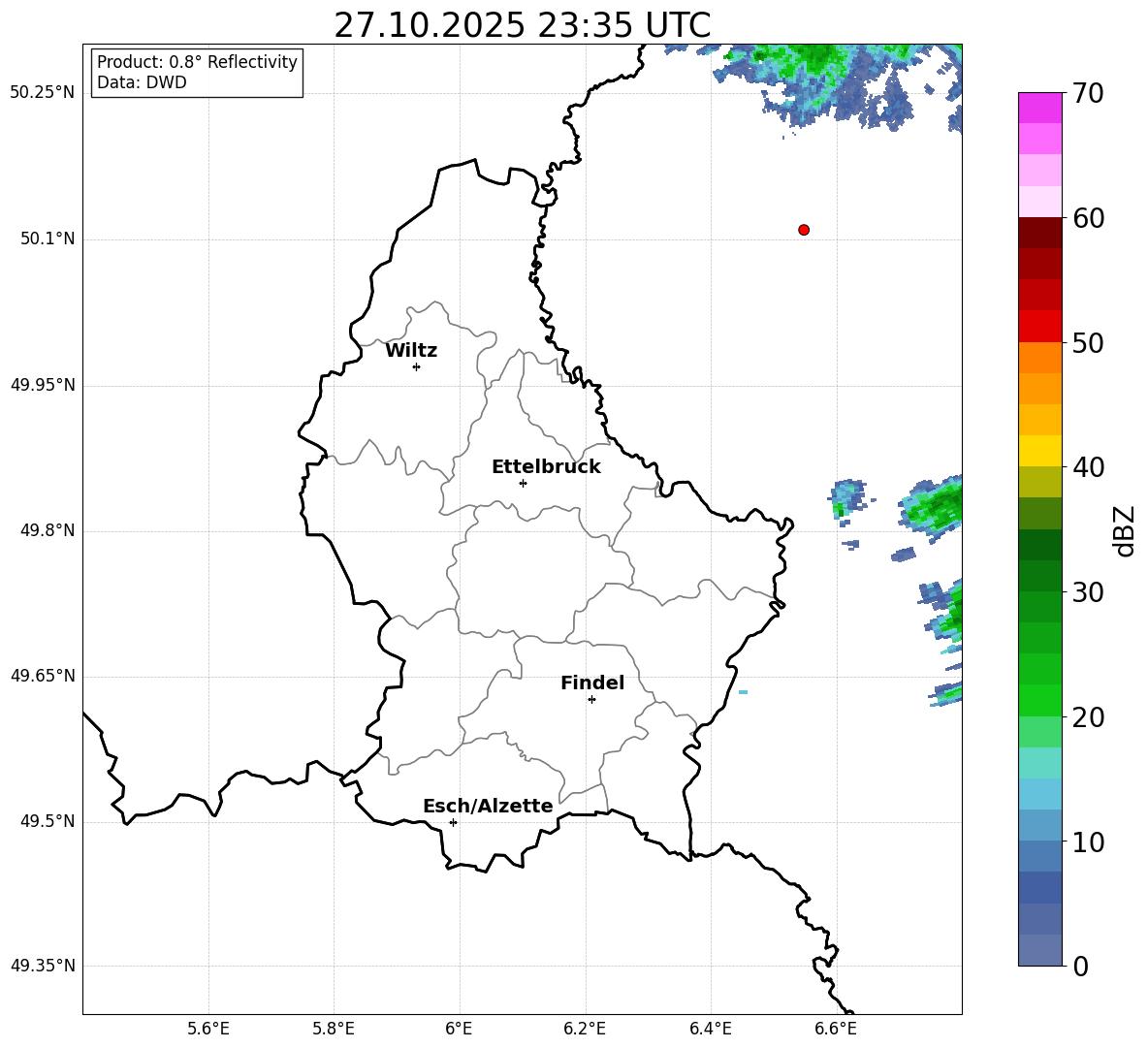Click the magenta top colorbar segment
The width and height of the screenshot is (1148, 1048).
point(1039,109)
